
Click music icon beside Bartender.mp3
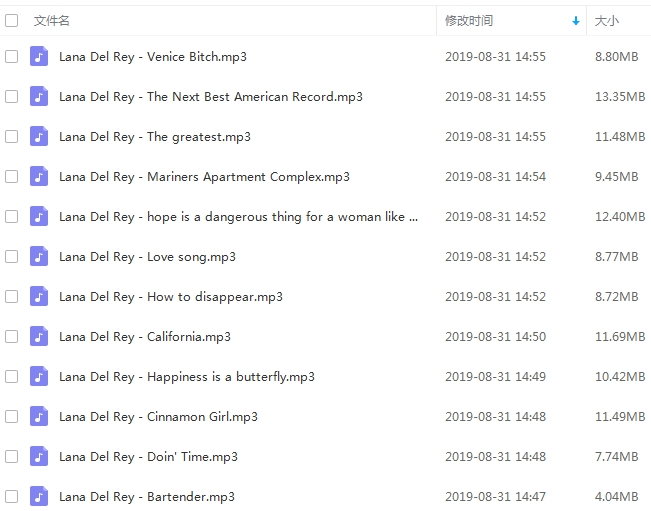(39, 497)
